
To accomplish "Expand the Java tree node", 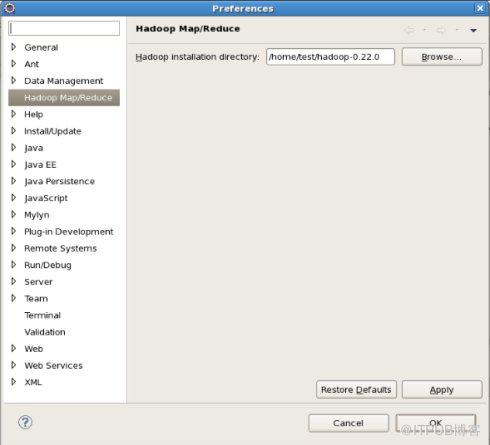I will click(13, 147).
